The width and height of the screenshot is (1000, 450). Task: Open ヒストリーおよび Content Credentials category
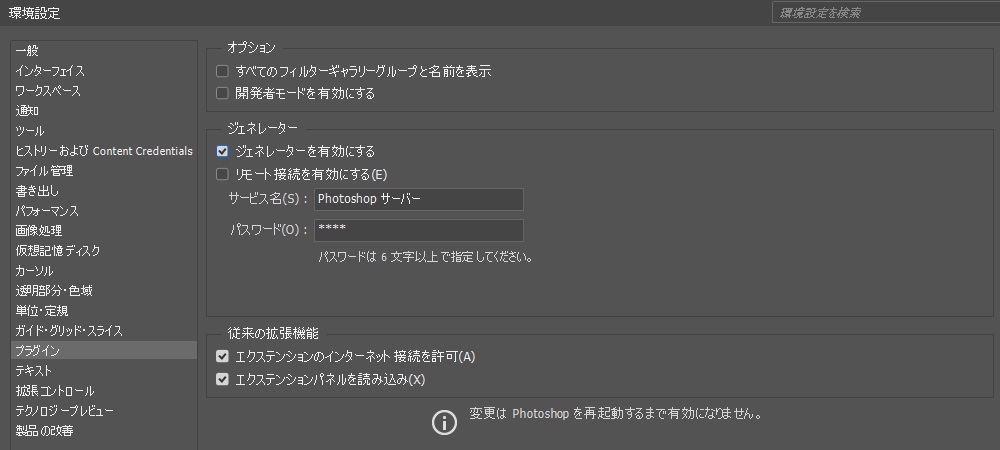(x=104, y=151)
